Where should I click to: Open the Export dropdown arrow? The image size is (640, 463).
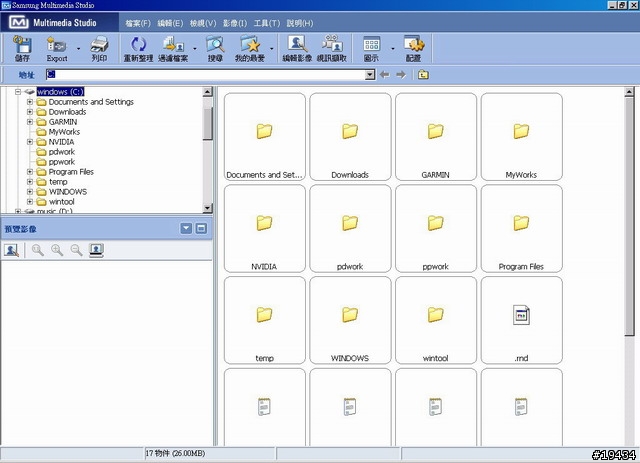[x=78, y=49]
